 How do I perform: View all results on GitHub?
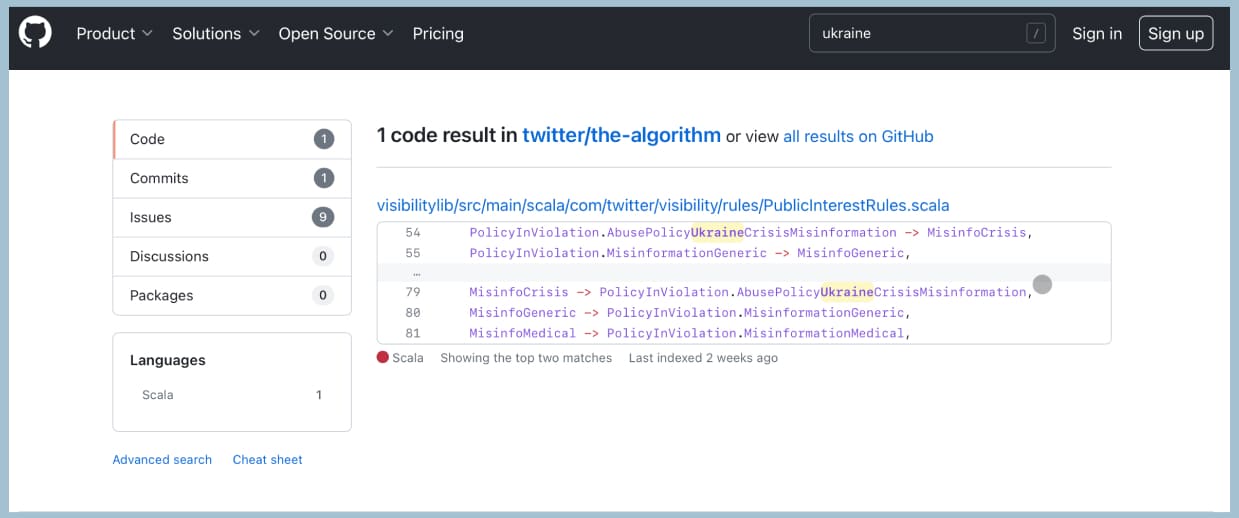coord(858,136)
